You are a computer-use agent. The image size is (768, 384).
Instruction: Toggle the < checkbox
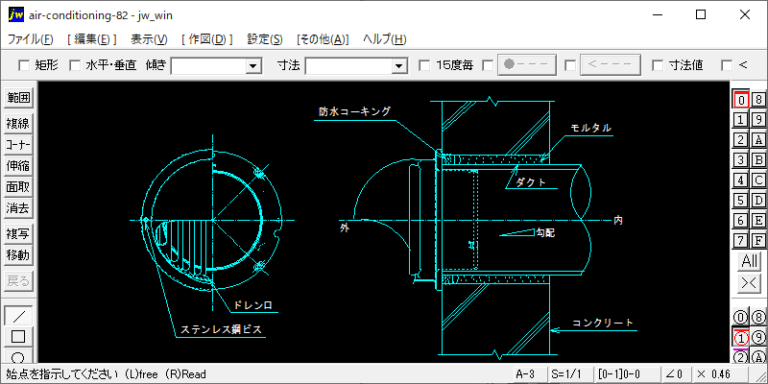pos(727,65)
